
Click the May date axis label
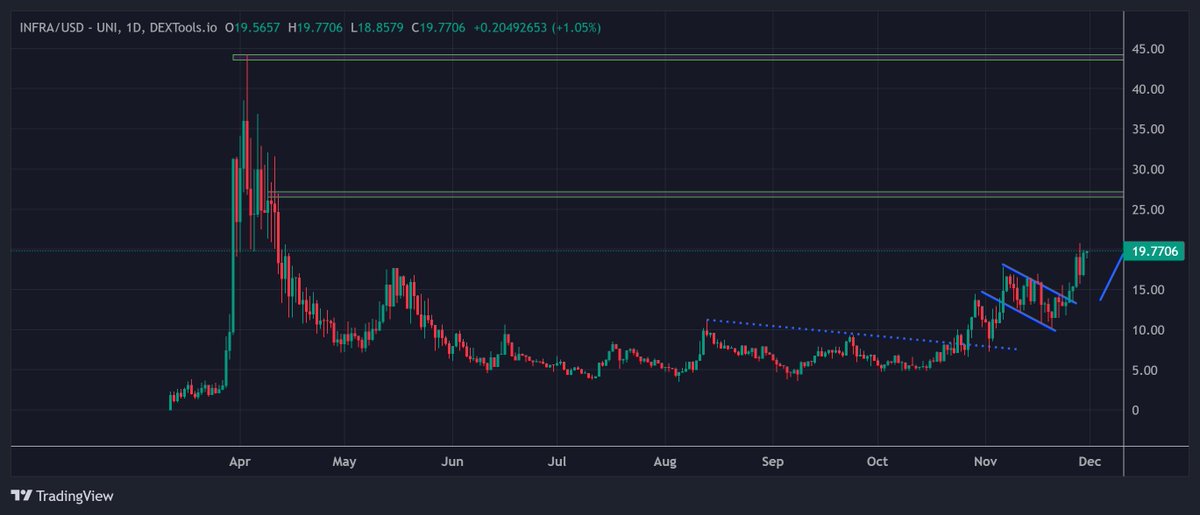(344, 462)
